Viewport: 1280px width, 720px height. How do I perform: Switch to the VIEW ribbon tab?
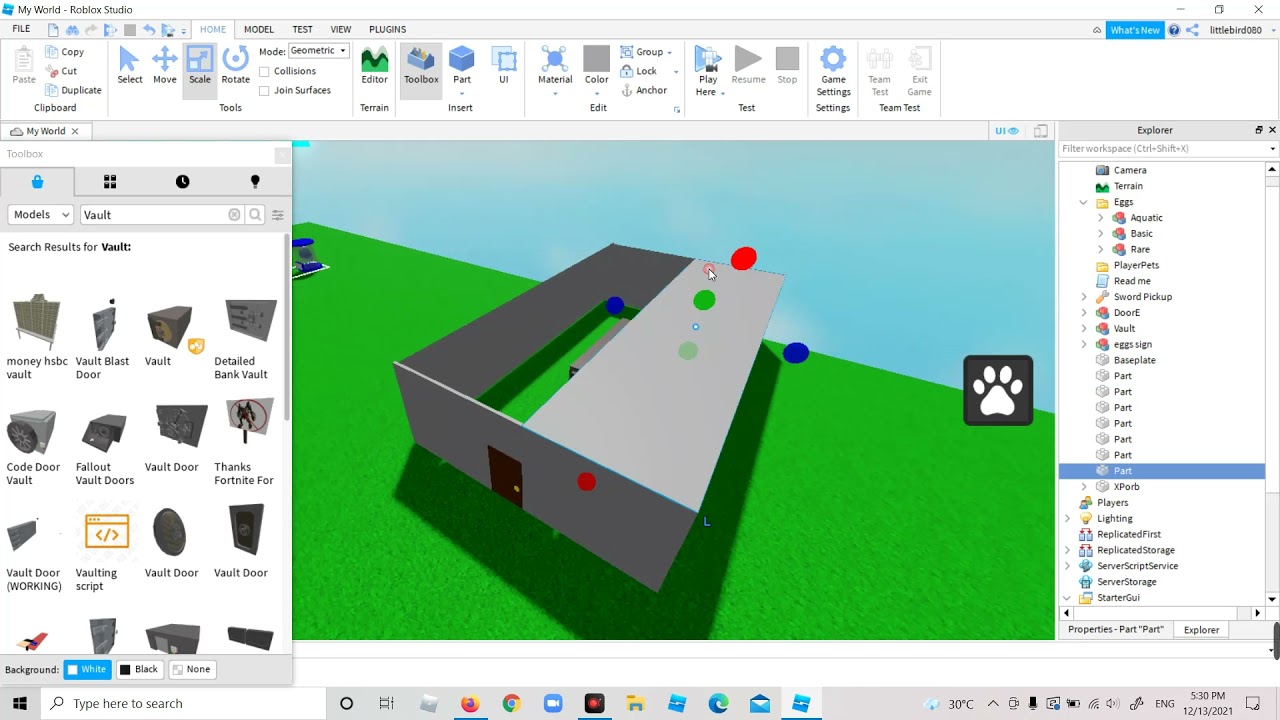pyautogui.click(x=341, y=29)
